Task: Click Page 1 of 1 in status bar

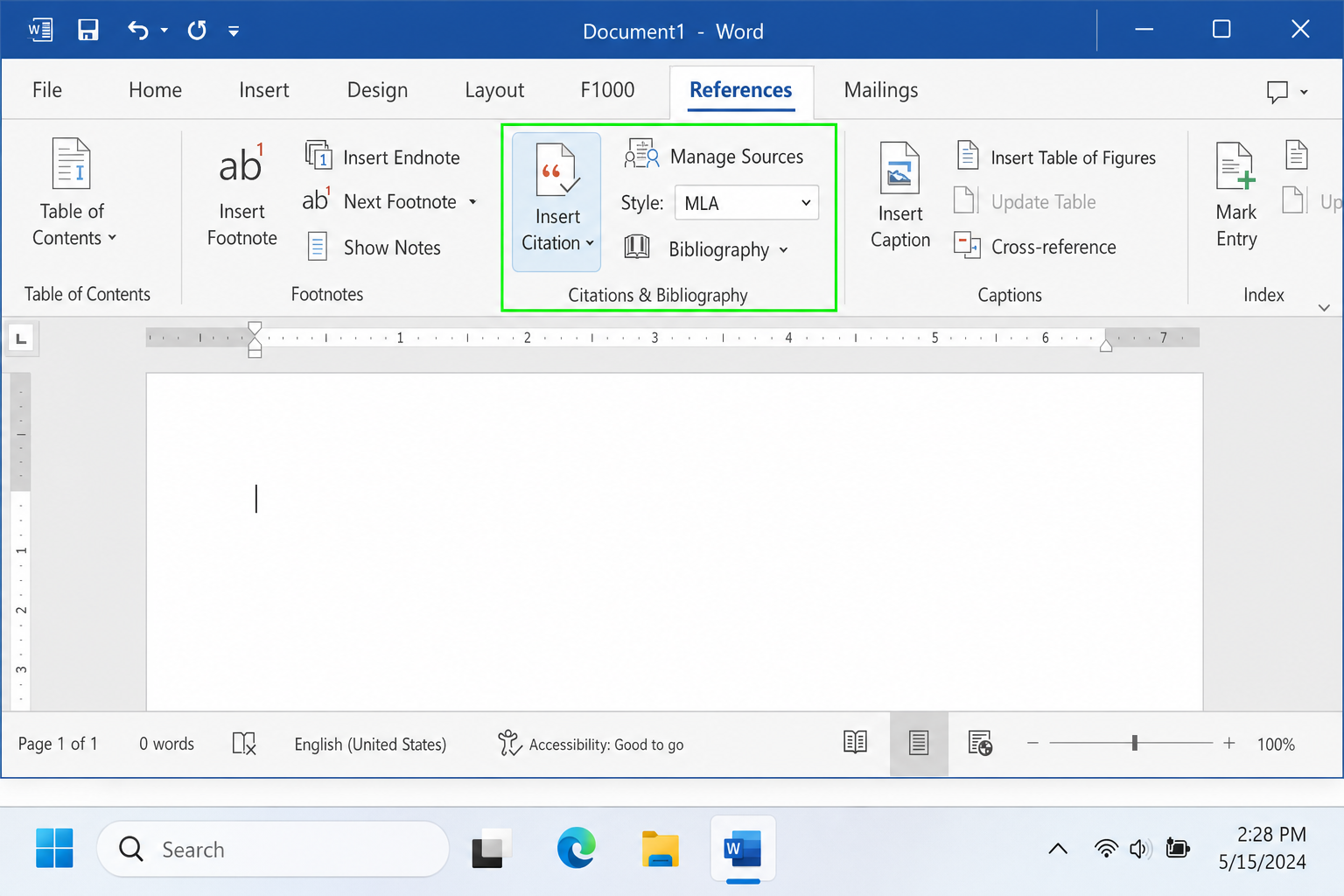Action: (58, 744)
